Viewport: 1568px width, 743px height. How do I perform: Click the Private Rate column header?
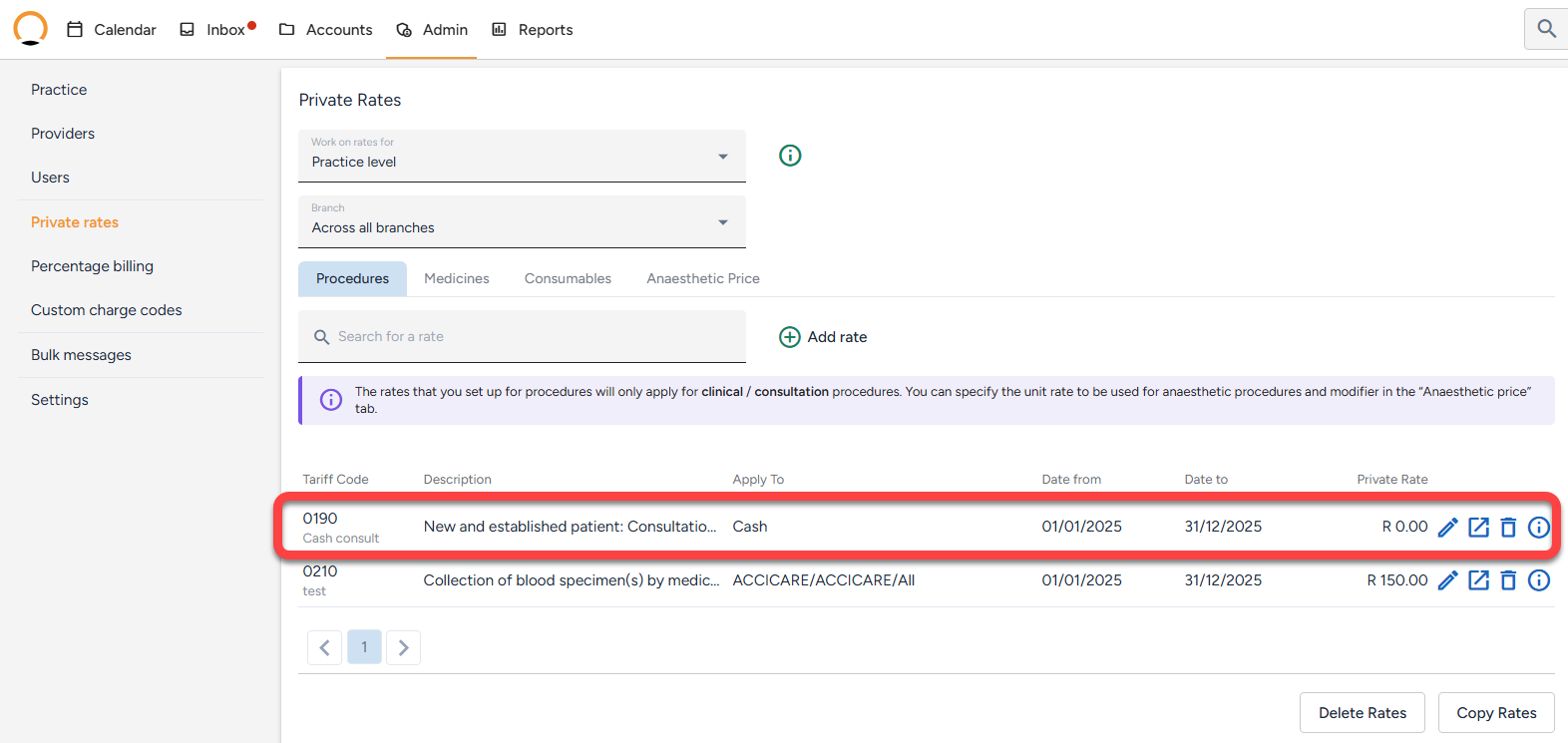(1392, 480)
